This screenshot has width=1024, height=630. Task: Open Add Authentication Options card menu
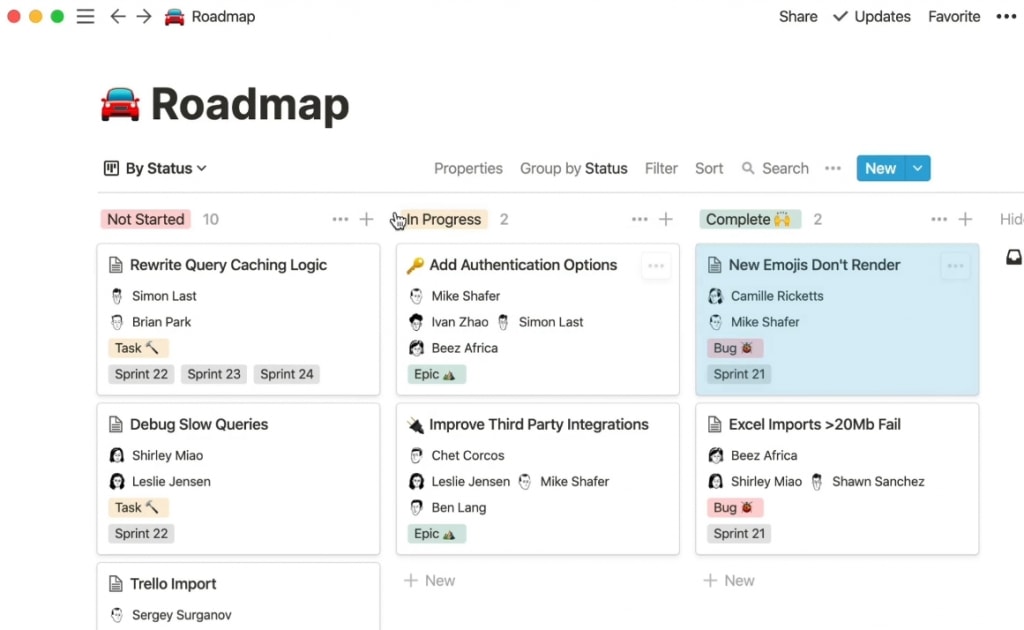point(656,266)
